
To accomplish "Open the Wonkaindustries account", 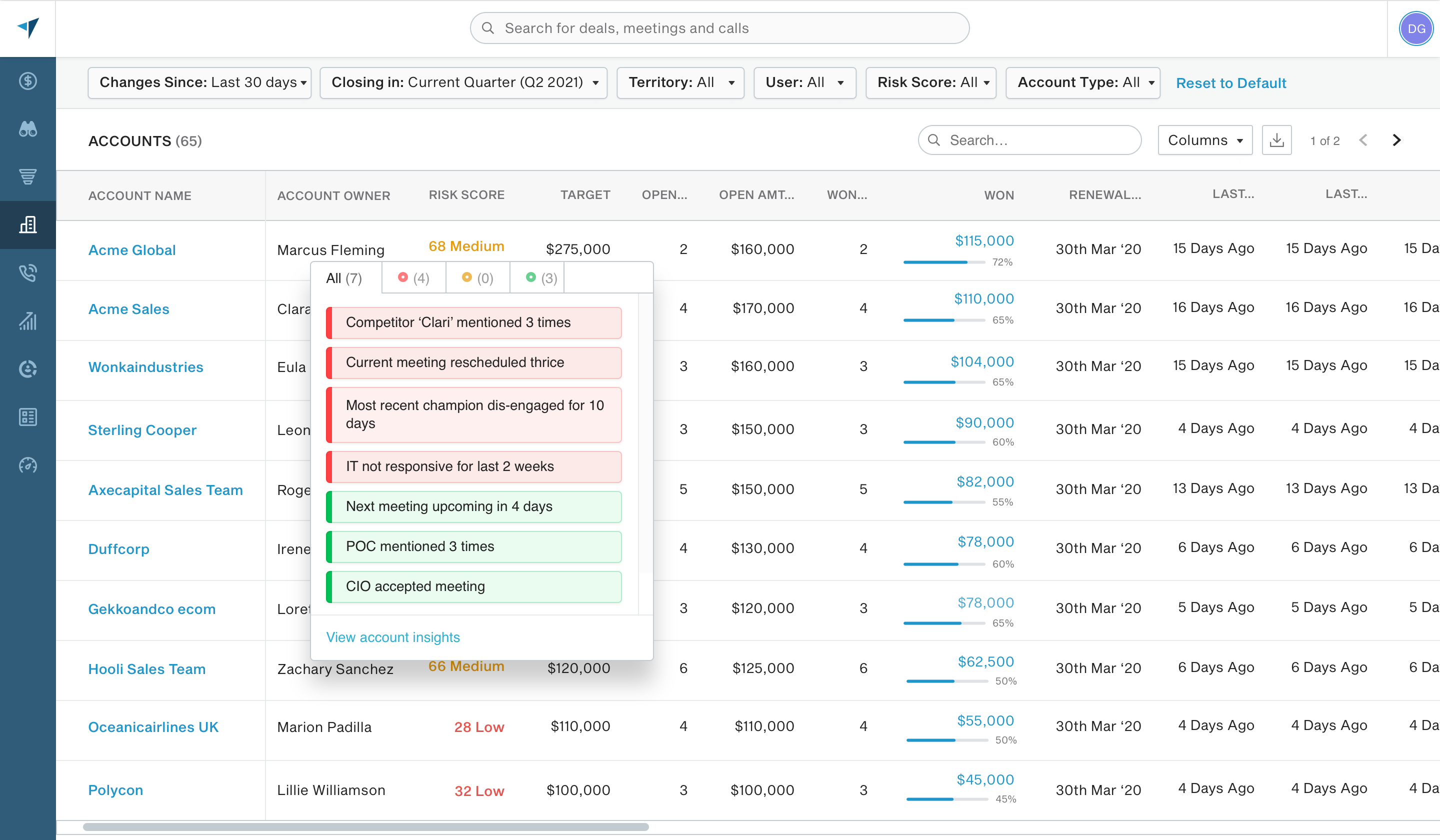I will (x=145, y=367).
